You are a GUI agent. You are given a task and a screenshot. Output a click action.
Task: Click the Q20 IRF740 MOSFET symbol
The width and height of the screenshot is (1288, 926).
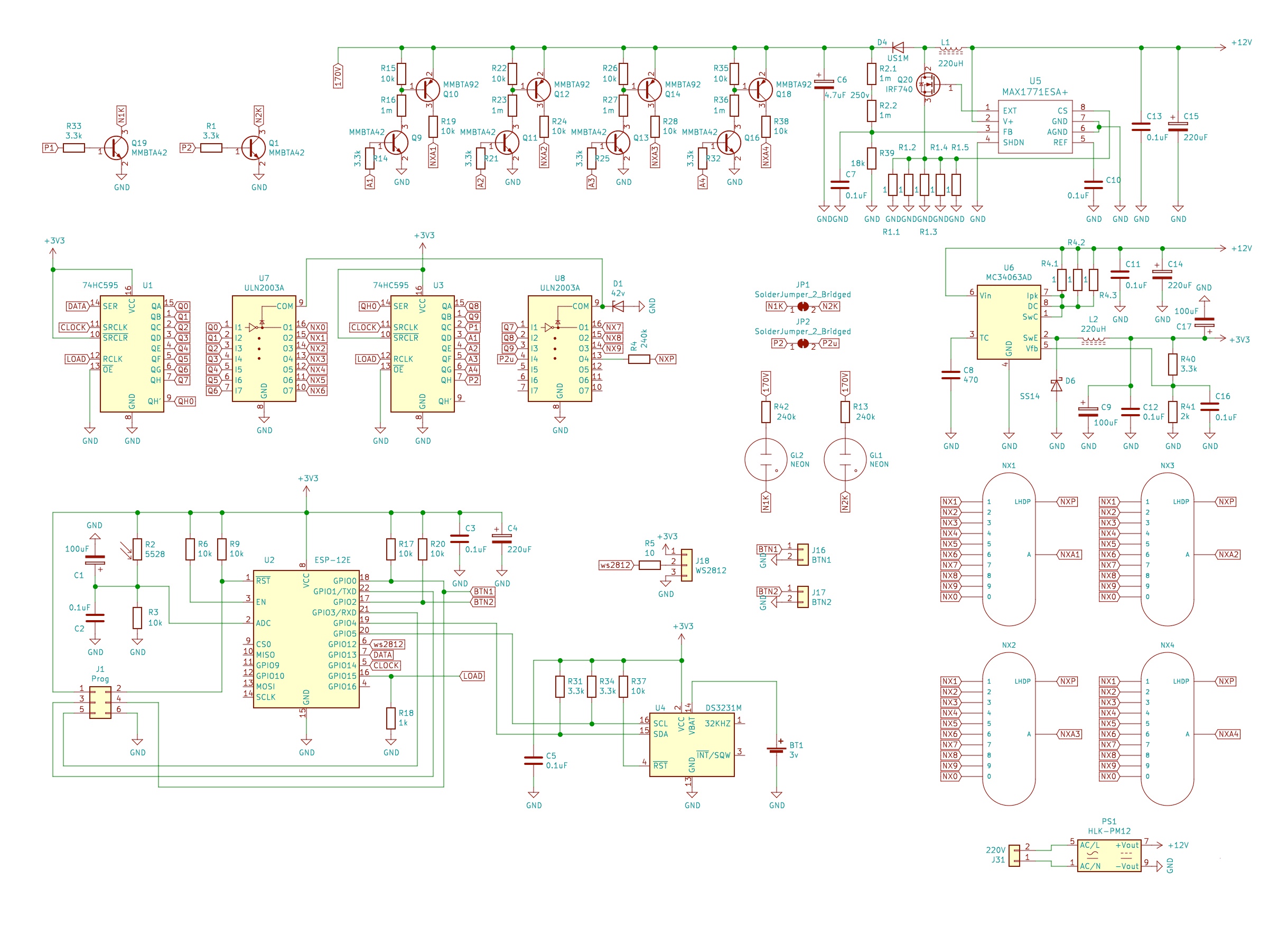928,85
